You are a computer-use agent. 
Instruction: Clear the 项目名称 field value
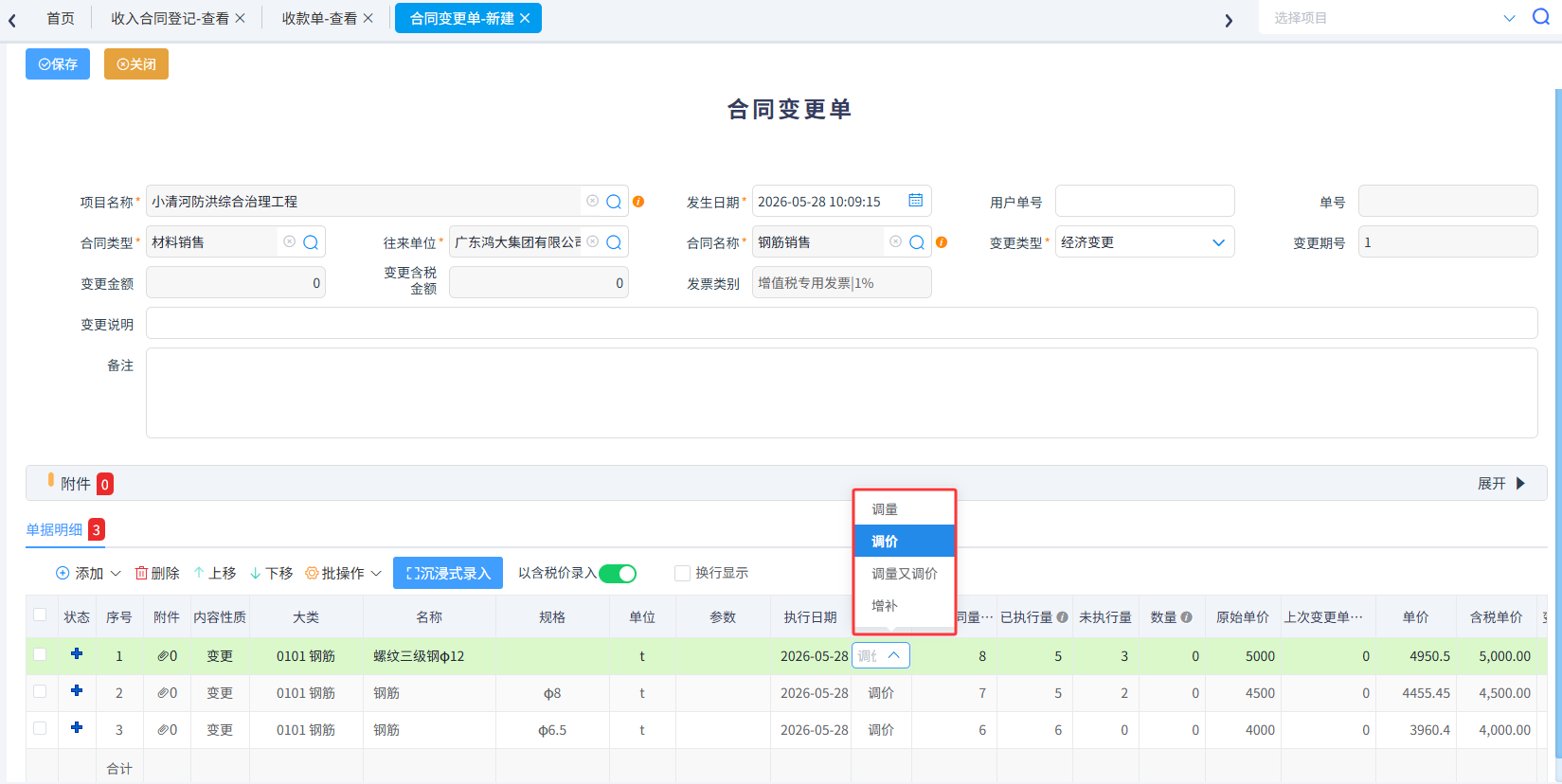(593, 201)
